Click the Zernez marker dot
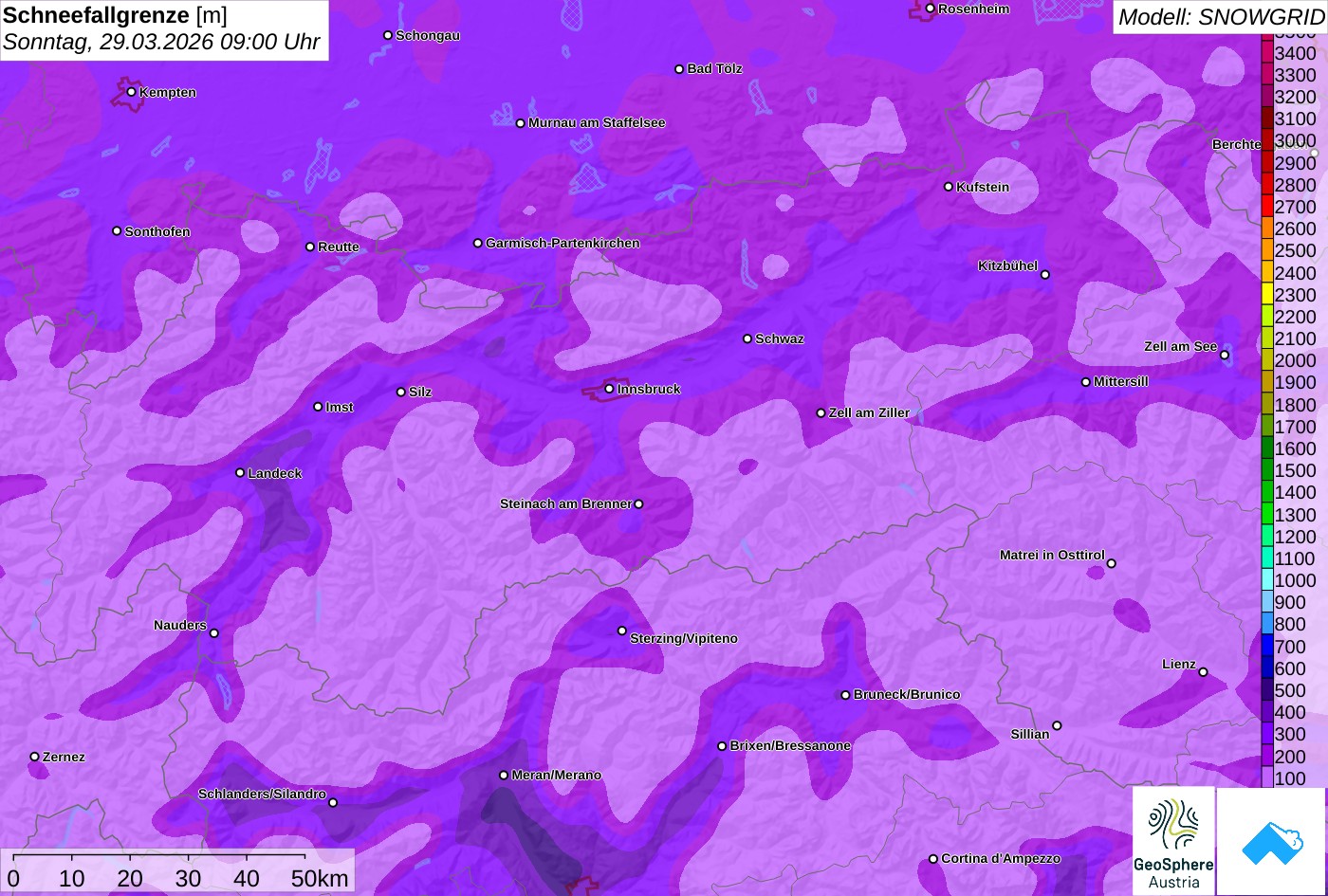 point(35,757)
